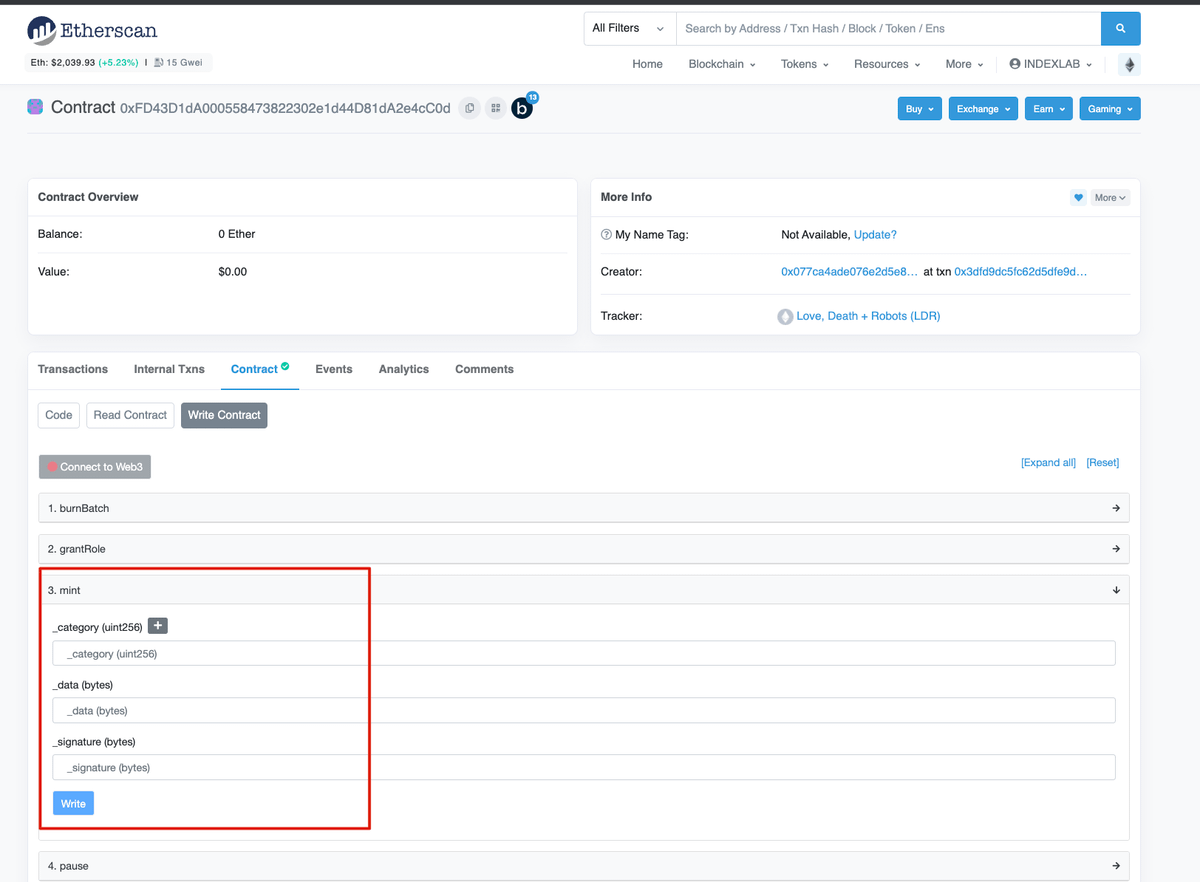This screenshot has height=882, width=1200.
Task: Click the Blockscan chat 'b' icon
Action: pyautogui.click(x=522, y=108)
